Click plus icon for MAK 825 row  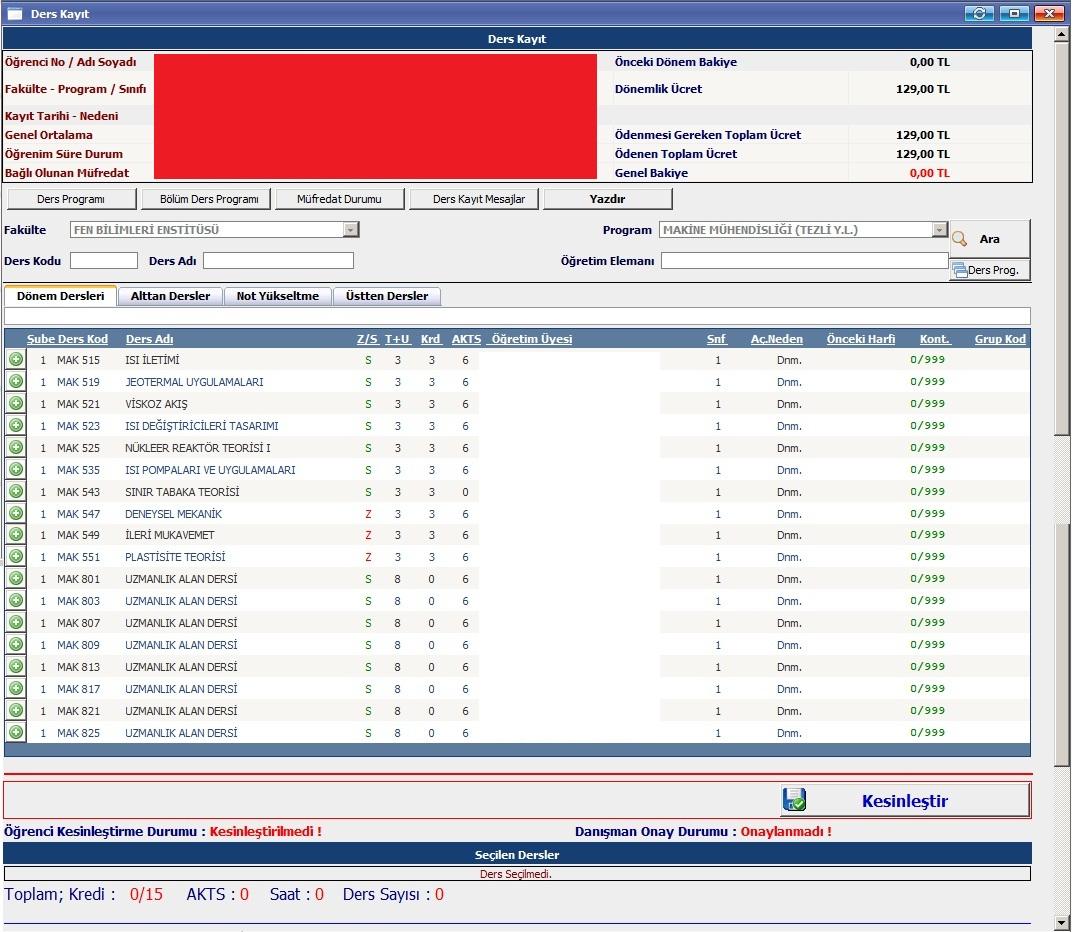[15, 731]
